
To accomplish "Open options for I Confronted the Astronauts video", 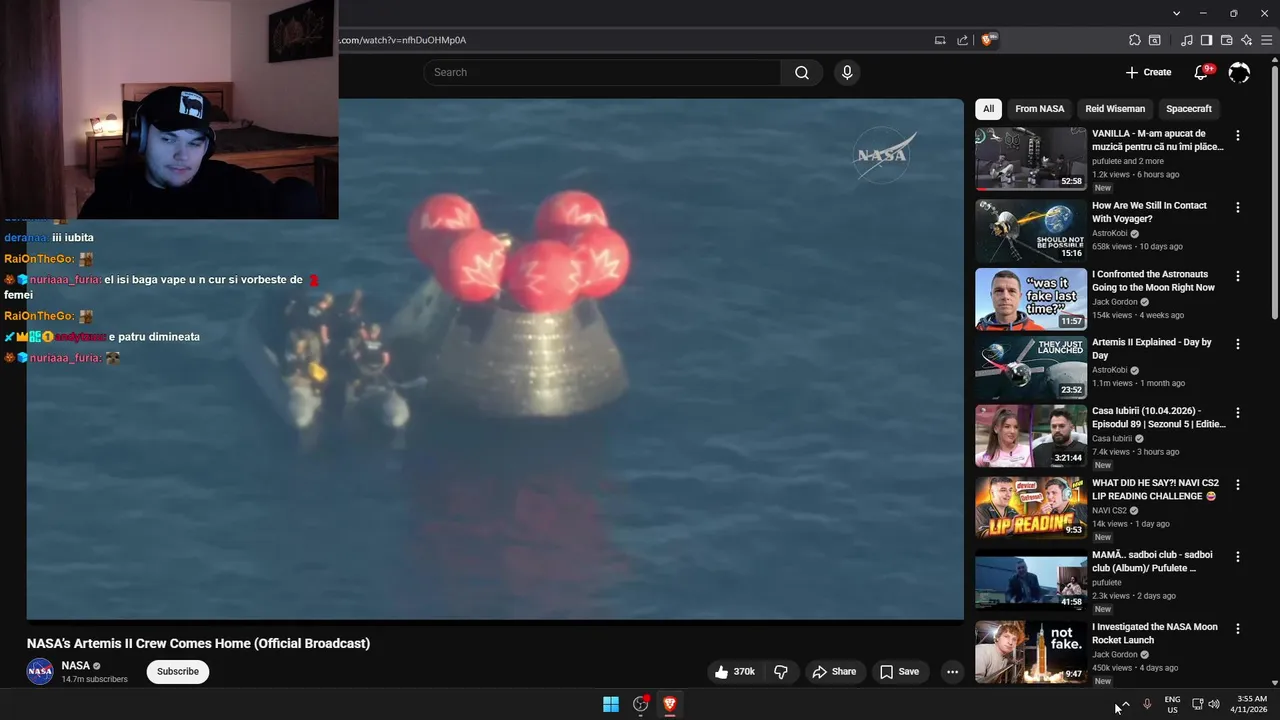I will [1237, 275].
